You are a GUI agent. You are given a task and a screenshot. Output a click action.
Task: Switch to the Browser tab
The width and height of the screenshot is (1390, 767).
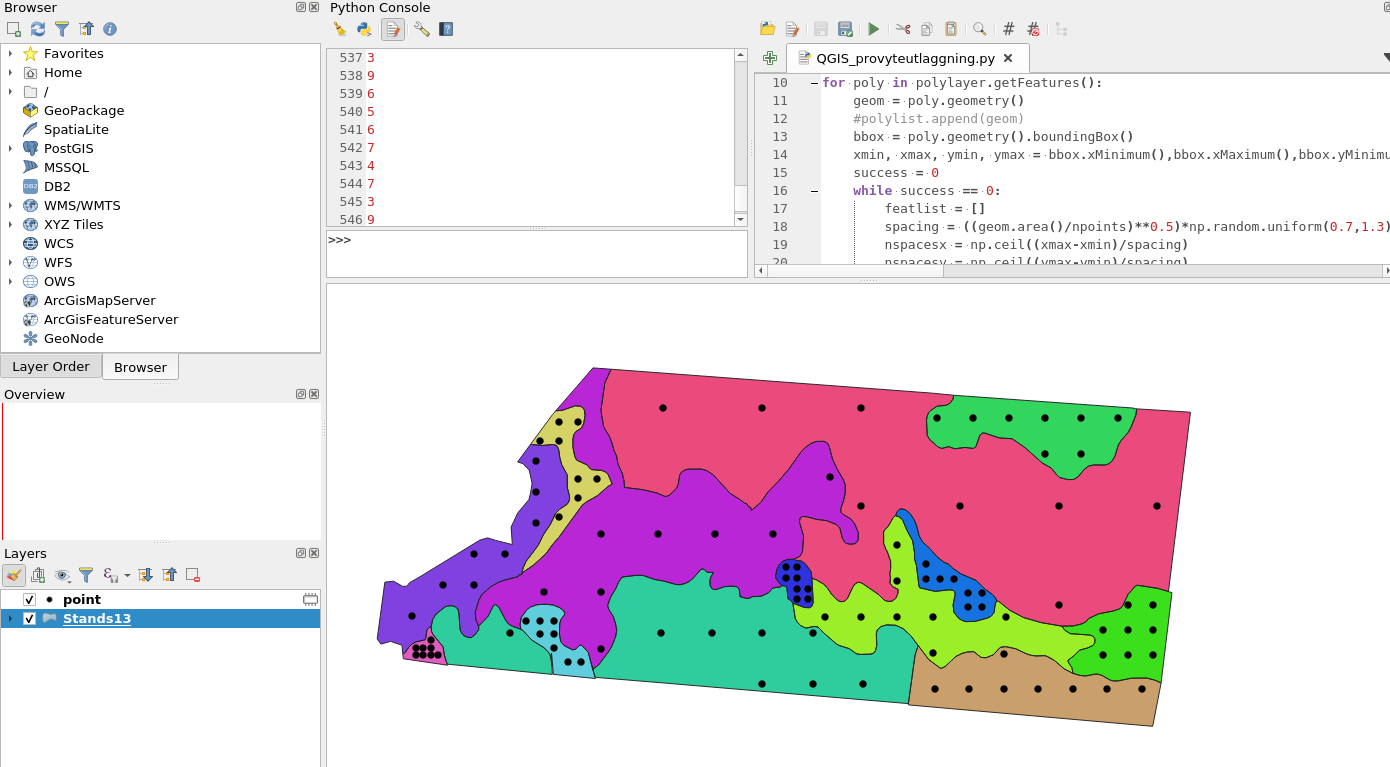pos(140,367)
